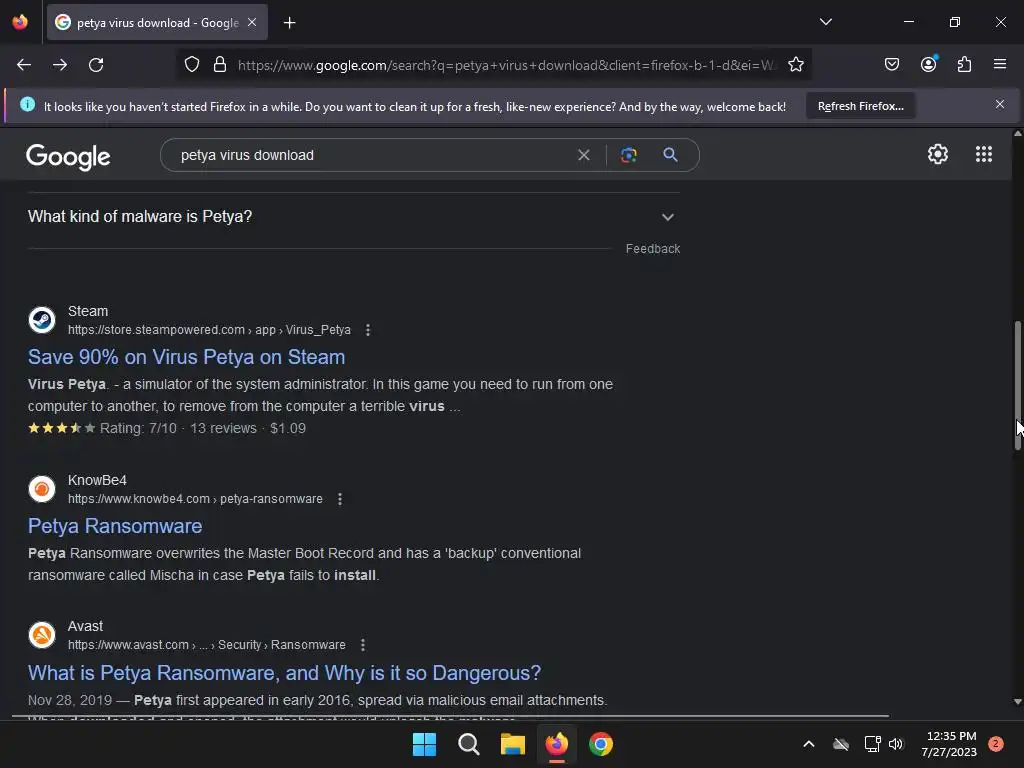Viewport: 1024px width, 768px height.
Task: Go to the Google home logo
Action: tap(68, 157)
